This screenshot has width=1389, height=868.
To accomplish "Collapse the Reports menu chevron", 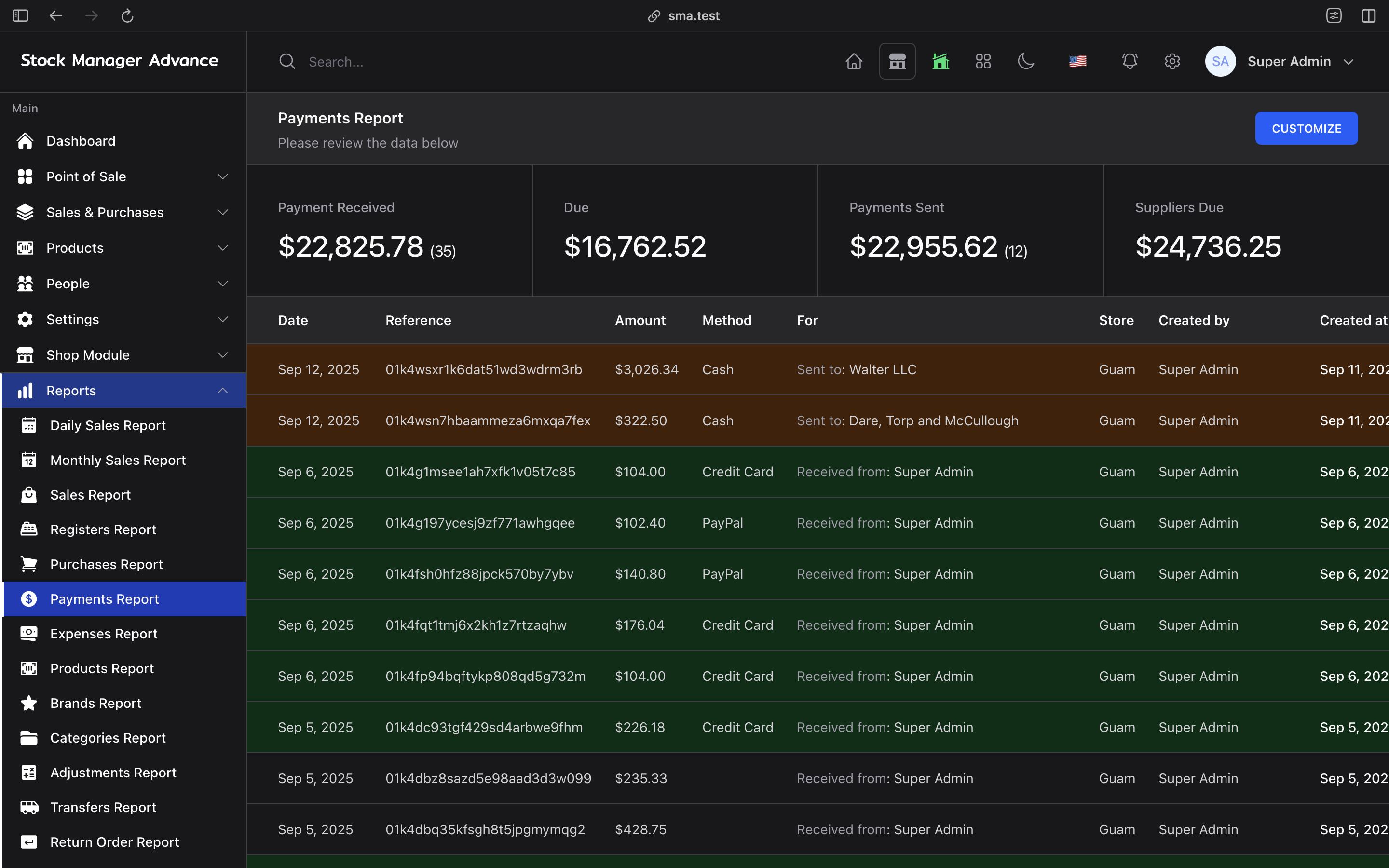I will [x=223, y=391].
